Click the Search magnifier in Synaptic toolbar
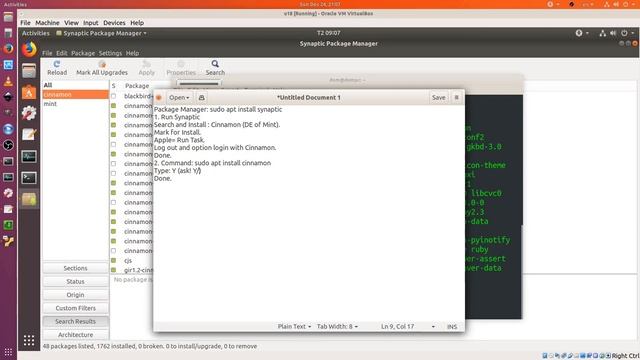The image size is (640, 360). tap(215, 64)
